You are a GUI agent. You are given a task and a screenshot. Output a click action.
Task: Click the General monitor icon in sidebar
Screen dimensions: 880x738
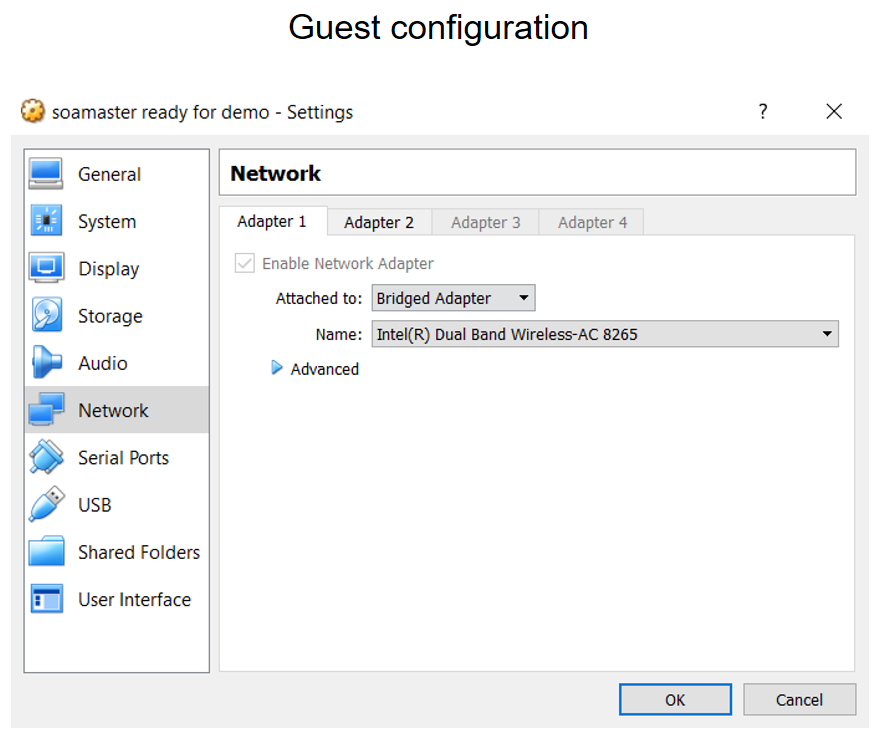46,174
